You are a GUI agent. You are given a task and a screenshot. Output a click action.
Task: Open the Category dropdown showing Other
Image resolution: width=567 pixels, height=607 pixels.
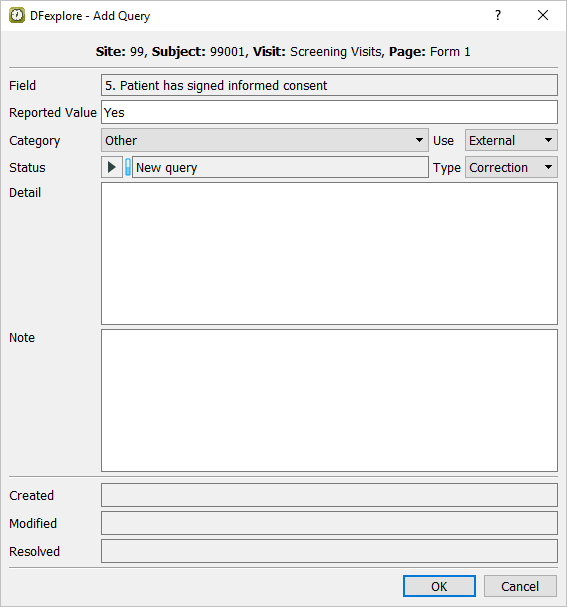click(265, 140)
